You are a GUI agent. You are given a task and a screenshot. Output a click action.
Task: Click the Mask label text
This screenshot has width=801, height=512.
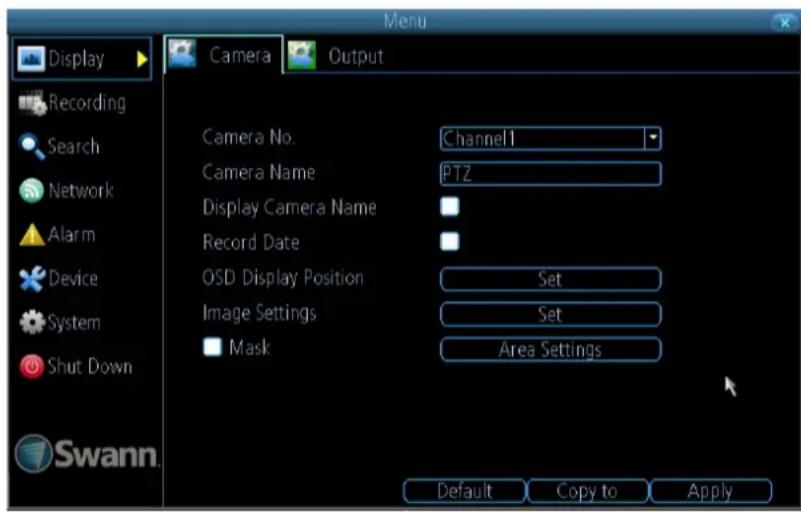[x=249, y=347]
